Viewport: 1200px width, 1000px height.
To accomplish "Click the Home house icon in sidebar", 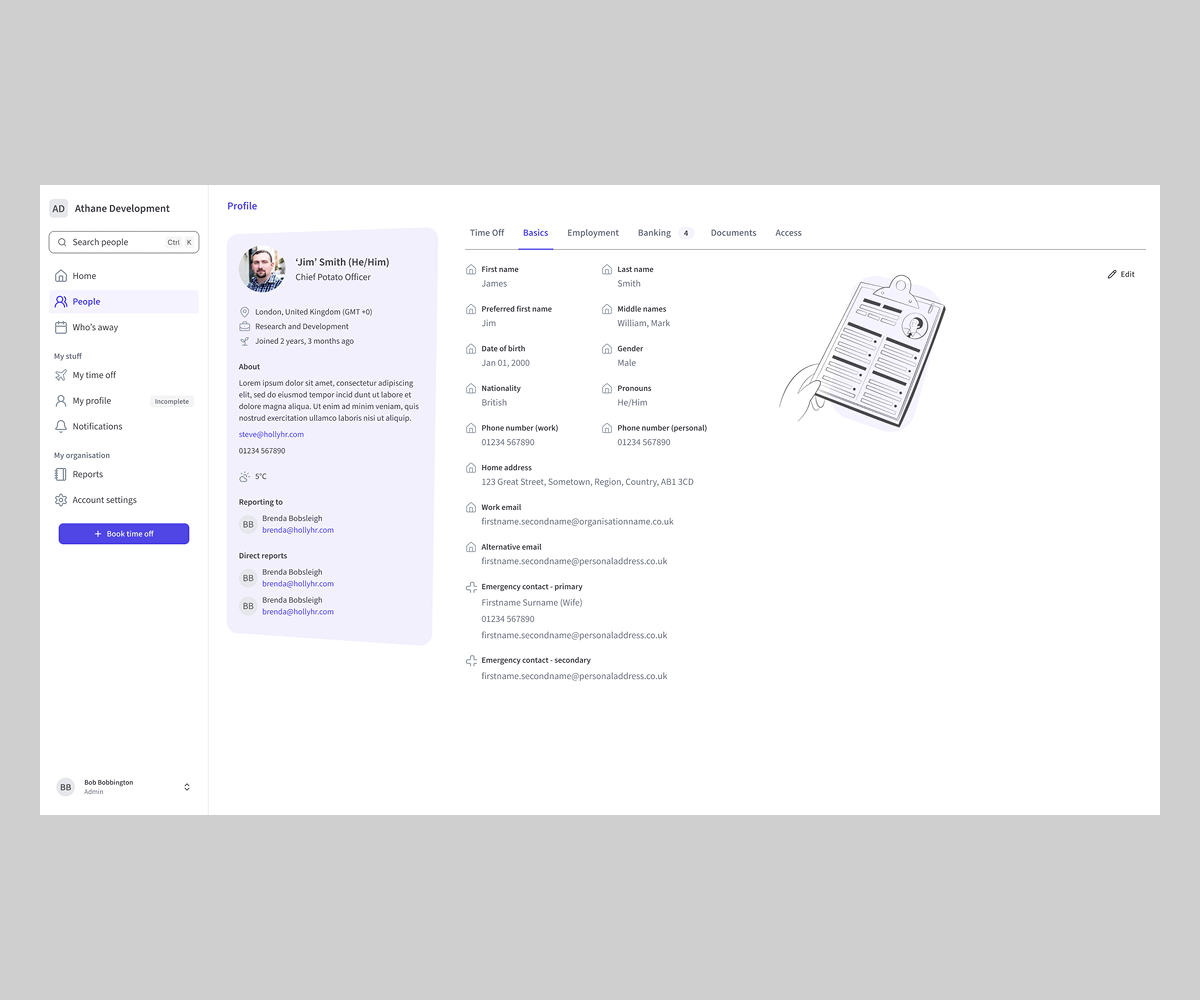I will 61,276.
